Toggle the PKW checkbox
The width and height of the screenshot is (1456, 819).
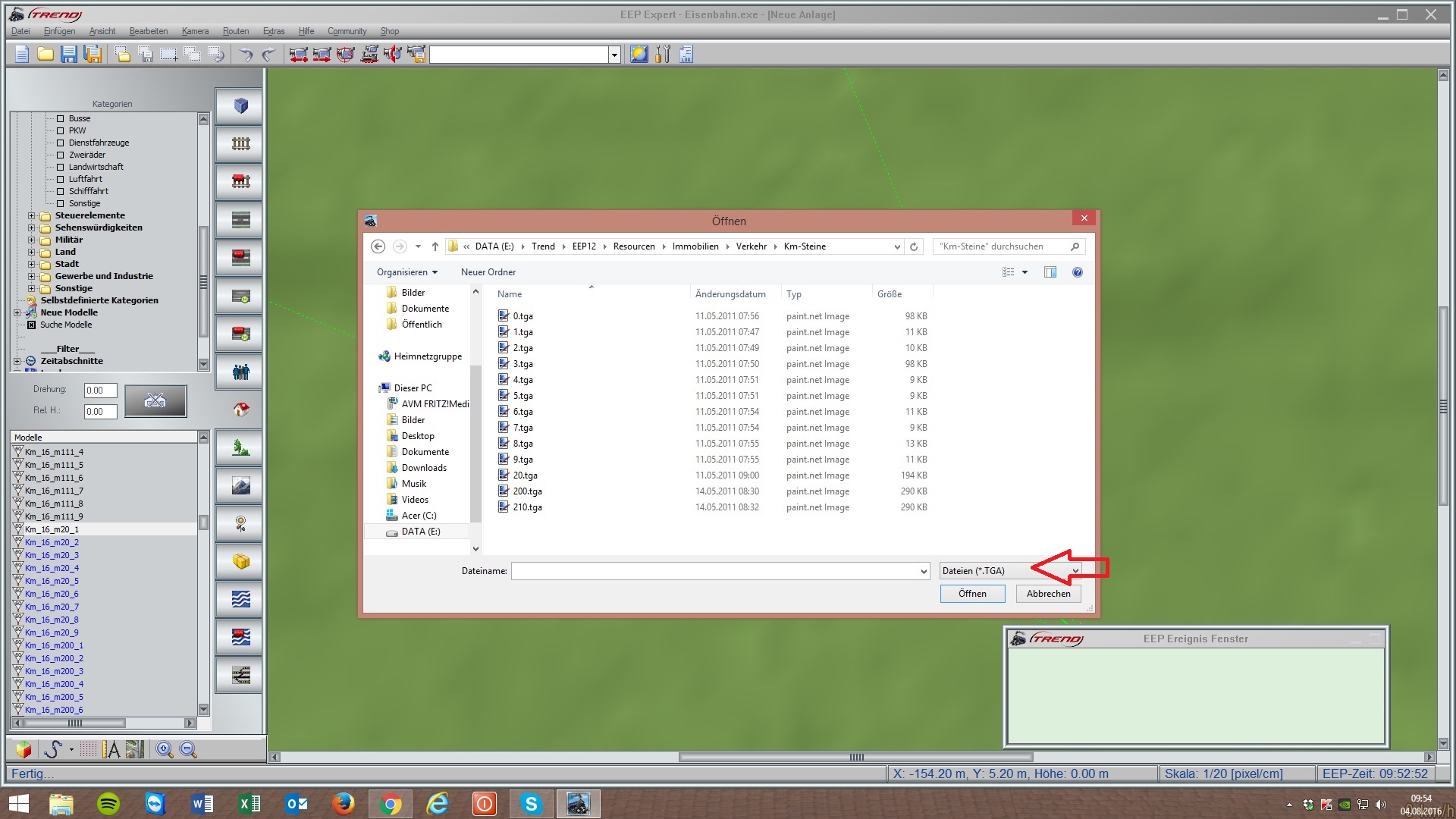(61, 131)
